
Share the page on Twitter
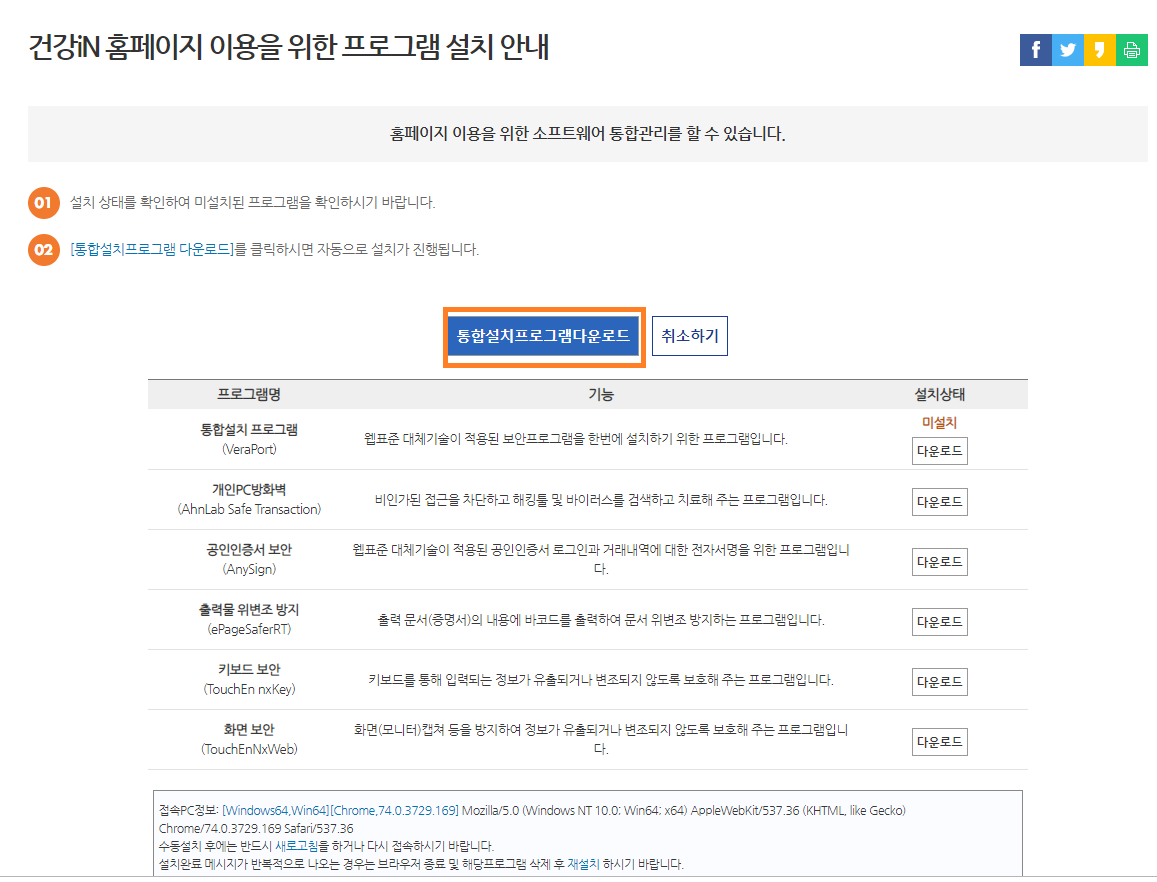pyautogui.click(x=1068, y=50)
